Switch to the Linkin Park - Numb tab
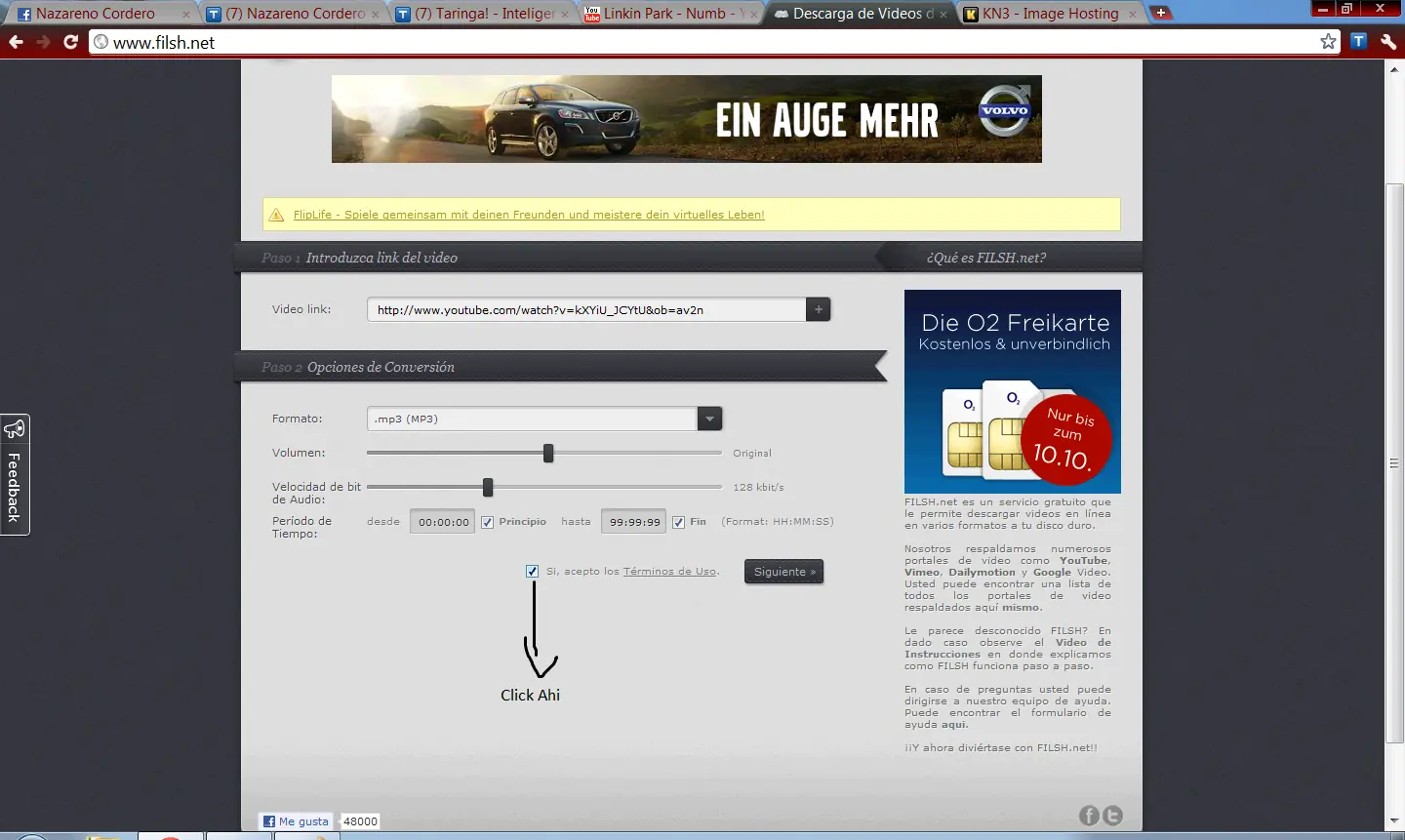The width and height of the screenshot is (1405, 840). 671,14
